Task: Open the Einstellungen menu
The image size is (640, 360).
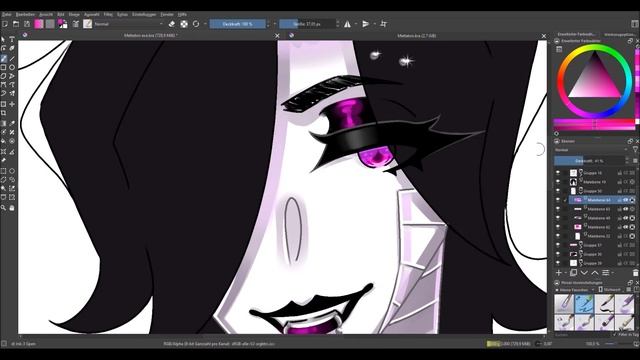Action: (144, 14)
